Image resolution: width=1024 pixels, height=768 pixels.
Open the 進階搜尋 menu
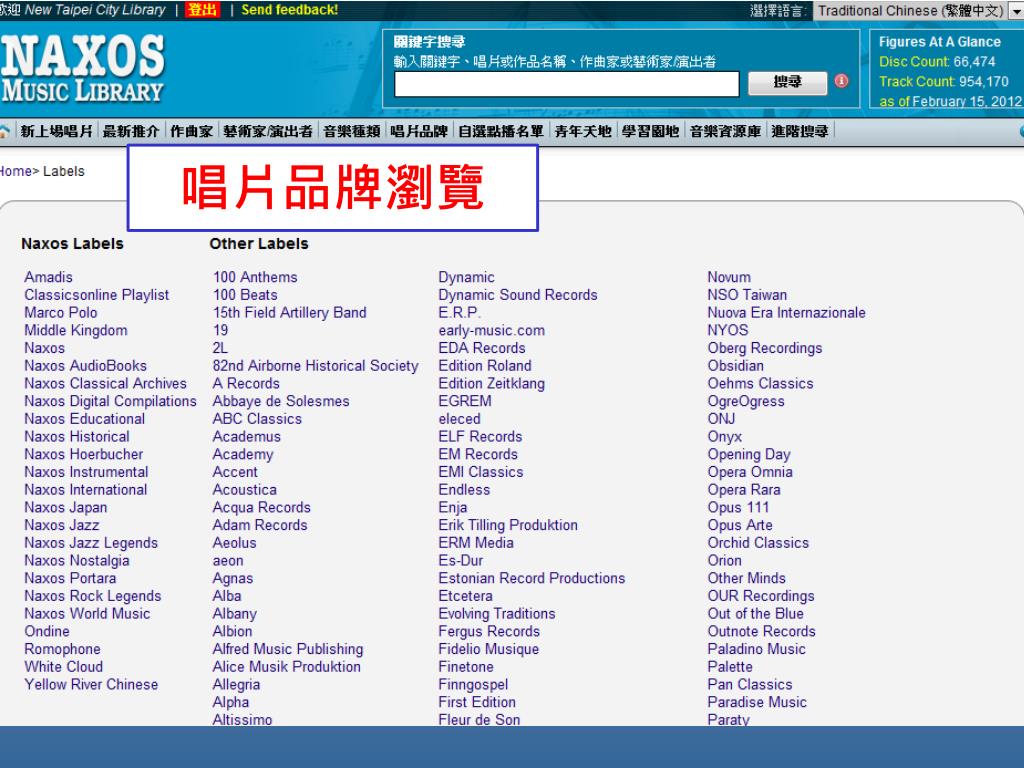pos(799,131)
